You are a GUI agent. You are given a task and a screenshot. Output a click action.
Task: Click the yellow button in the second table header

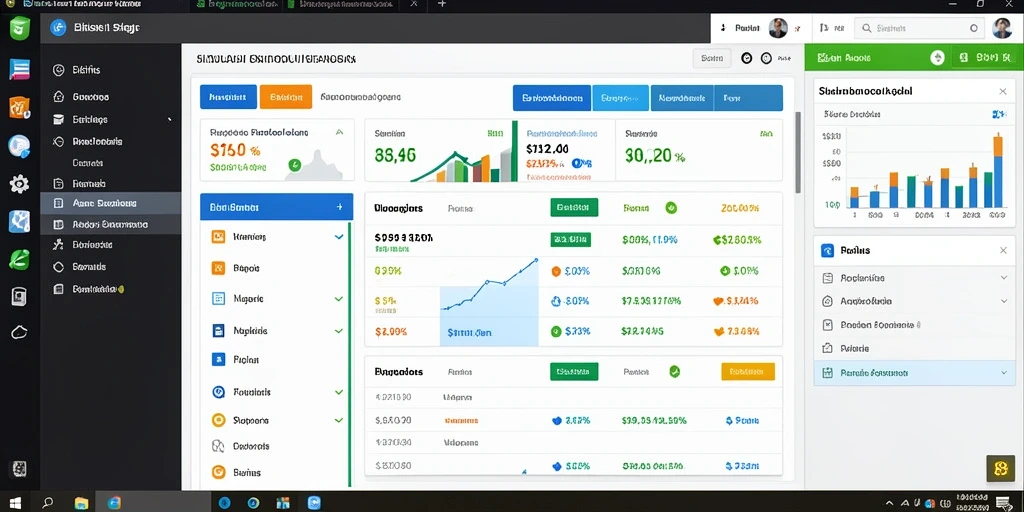pos(748,372)
